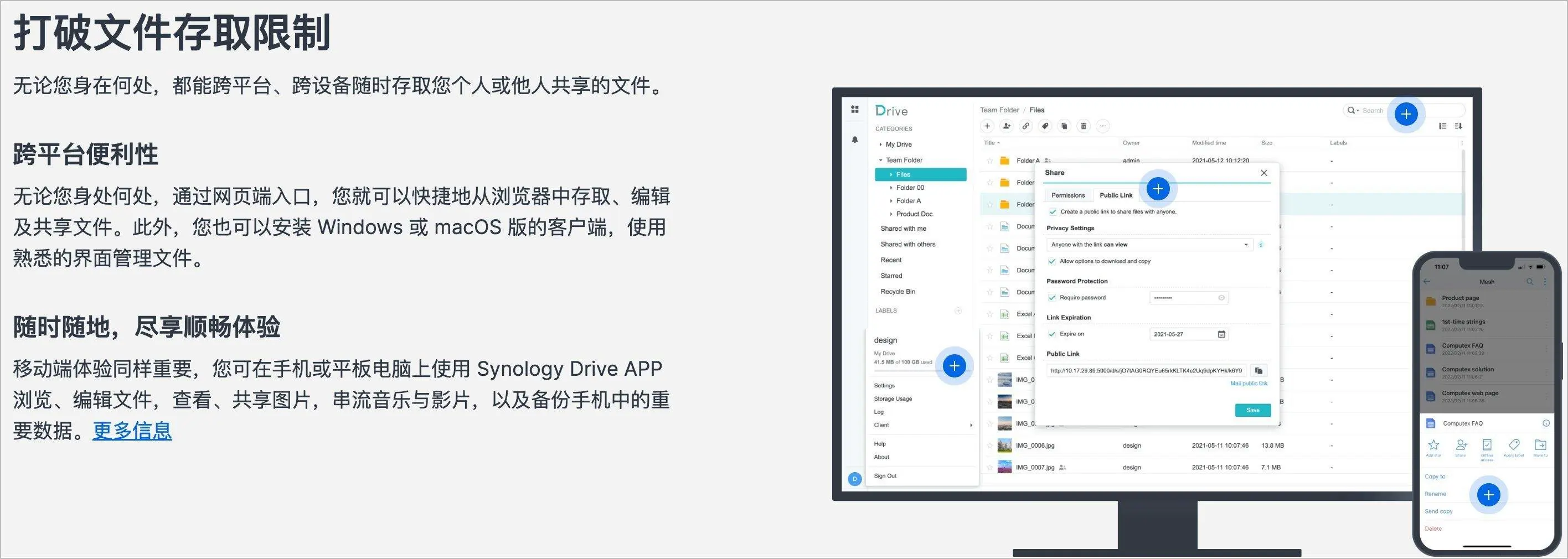Viewport: 1568px width, 559px height.
Task: Click the 更多信息 link
Action: [x=132, y=431]
